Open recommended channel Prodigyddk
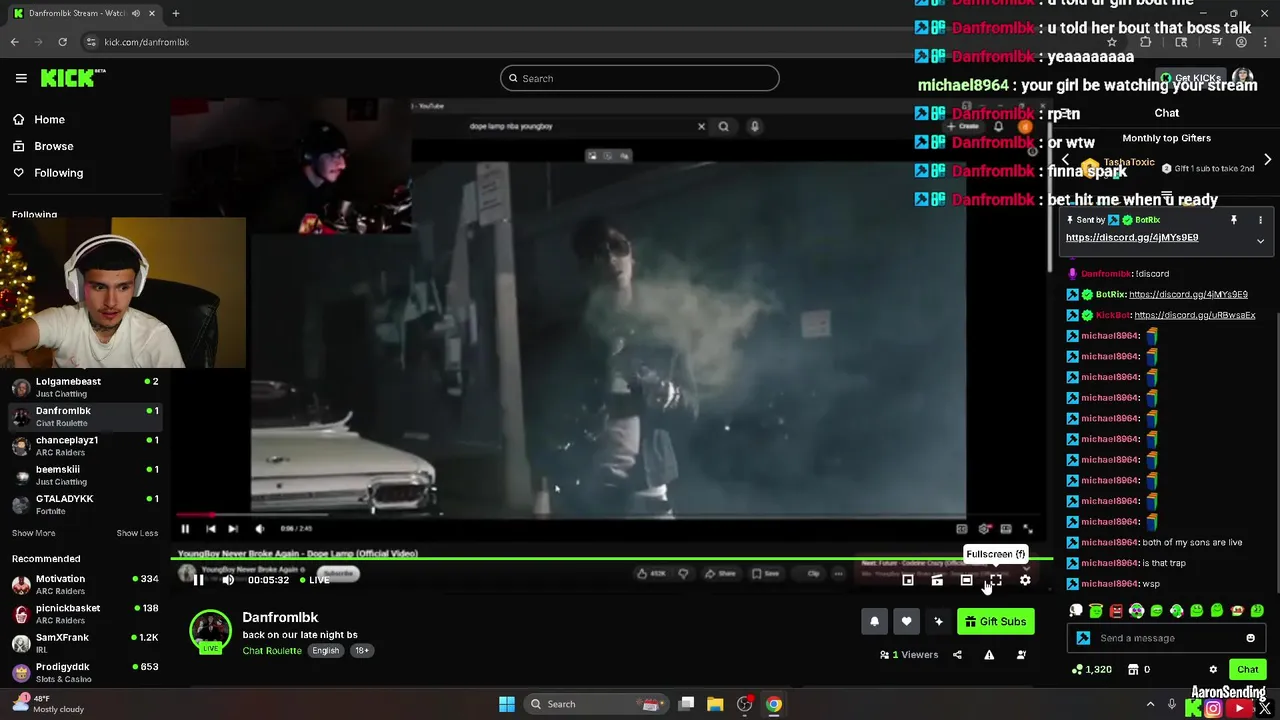1280x720 pixels. click(x=84, y=672)
